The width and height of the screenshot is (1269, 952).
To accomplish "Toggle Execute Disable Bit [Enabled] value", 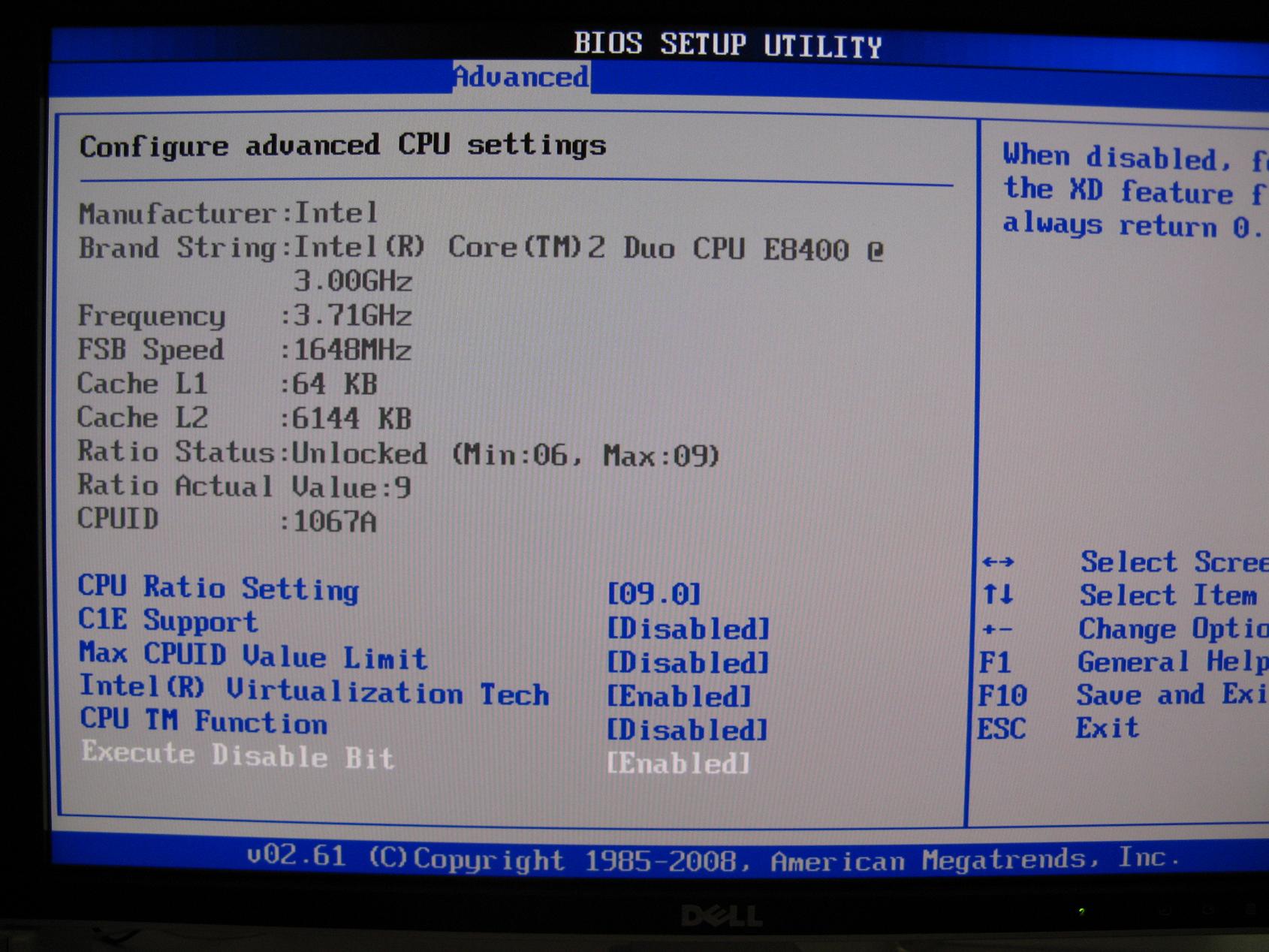I will coord(678,764).
